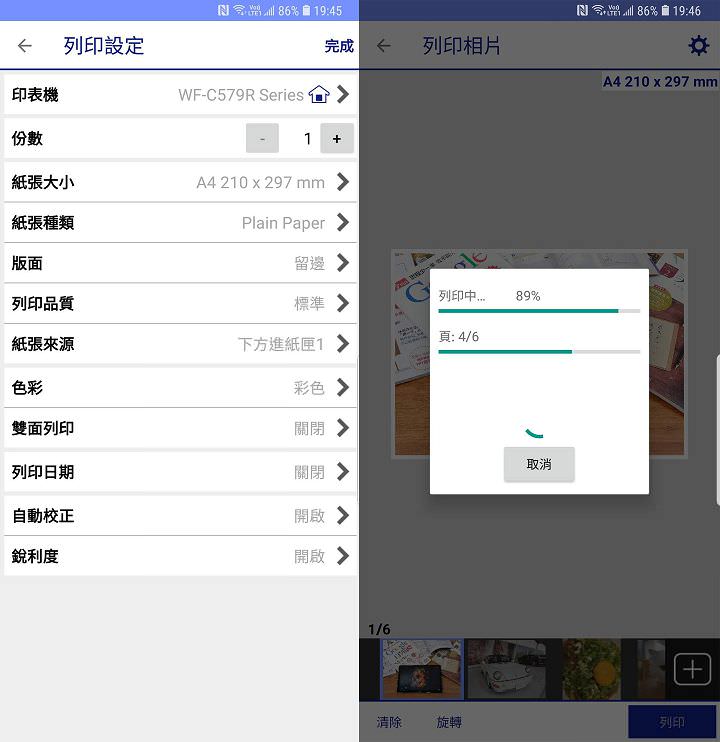Select the tablet and magazines thumbnail
Viewport: 720px width, 742px height.
pyautogui.click(x=422, y=669)
